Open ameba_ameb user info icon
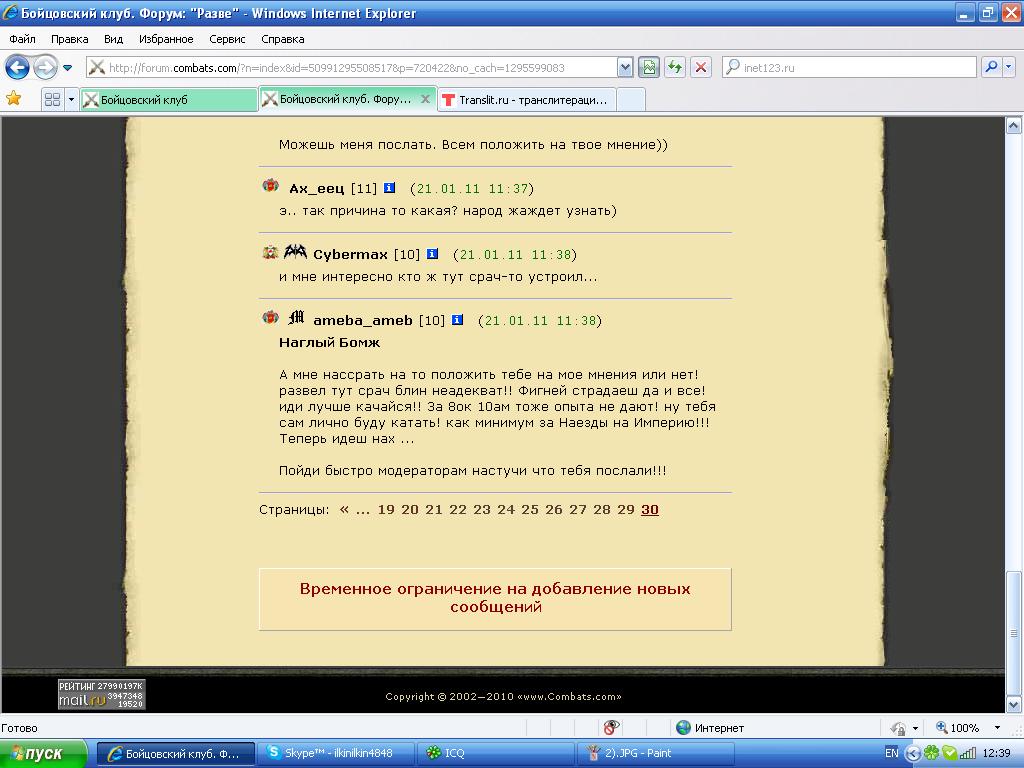Image resolution: width=1024 pixels, height=768 pixels. [457, 320]
